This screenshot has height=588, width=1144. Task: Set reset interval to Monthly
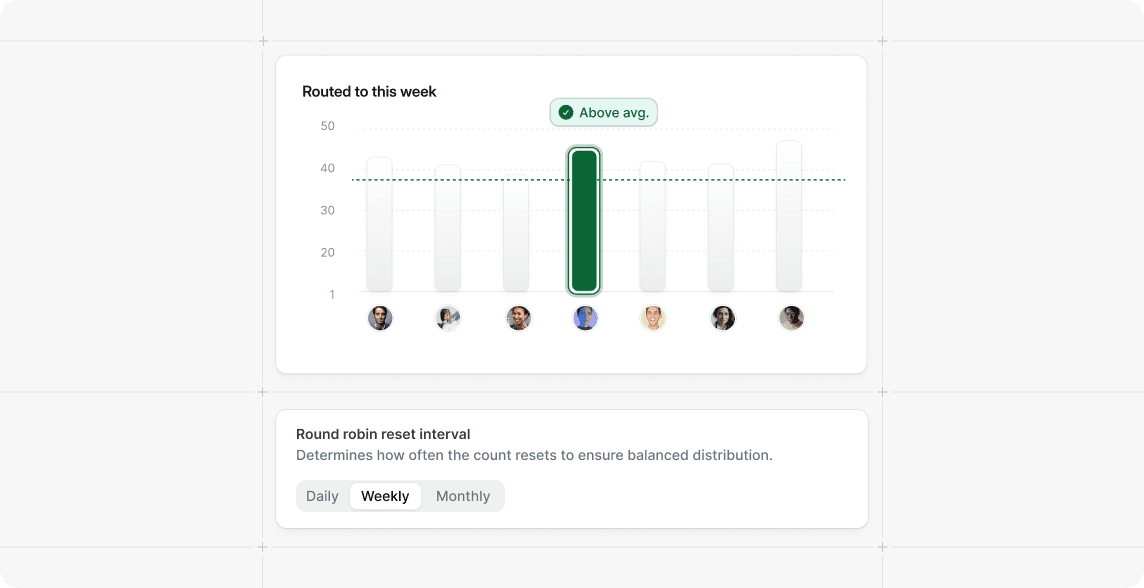(x=463, y=496)
